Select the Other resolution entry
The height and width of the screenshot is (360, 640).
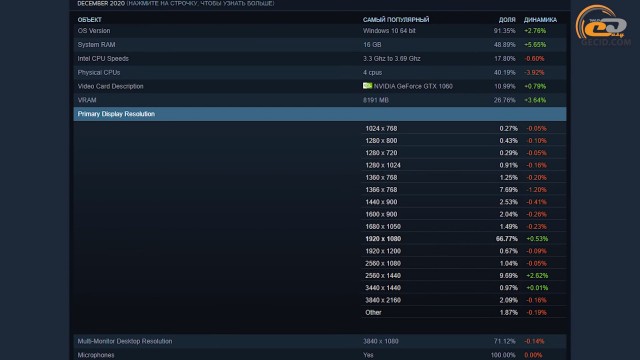click(x=373, y=313)
